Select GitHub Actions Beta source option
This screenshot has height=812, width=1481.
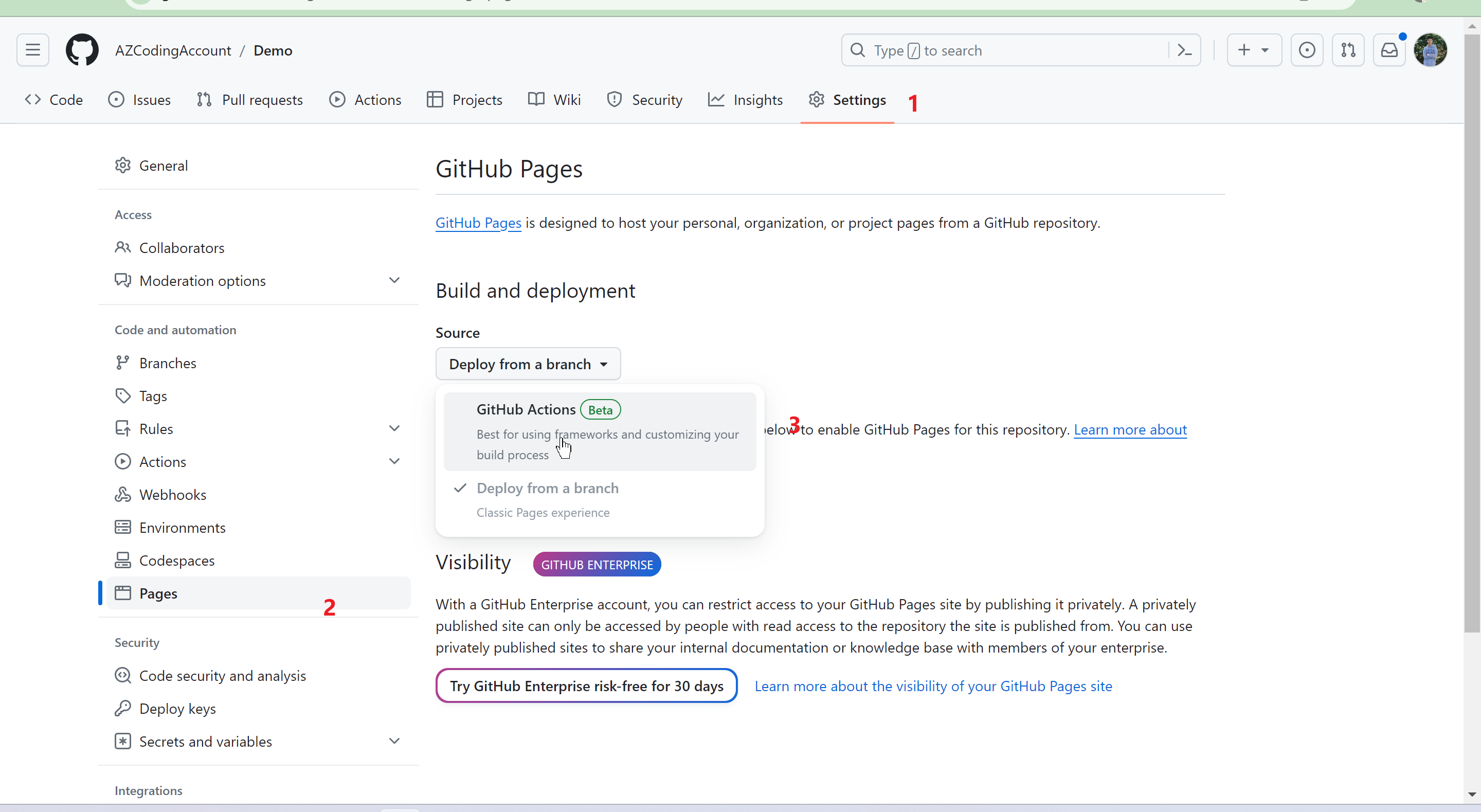599,431
